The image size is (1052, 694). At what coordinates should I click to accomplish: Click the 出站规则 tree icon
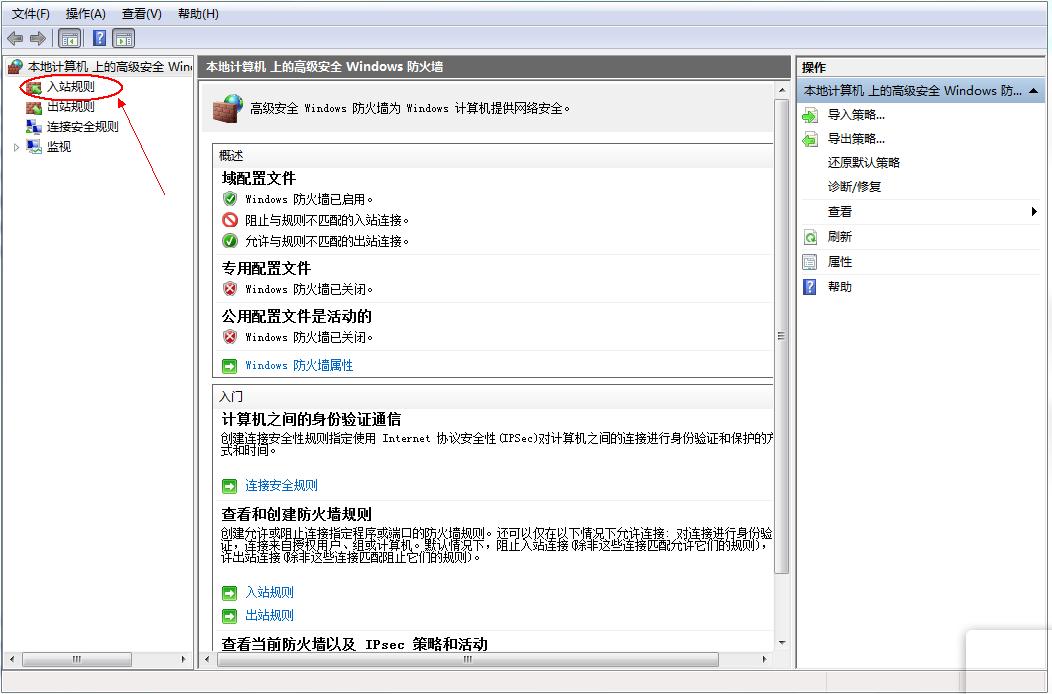coord(34,107)
